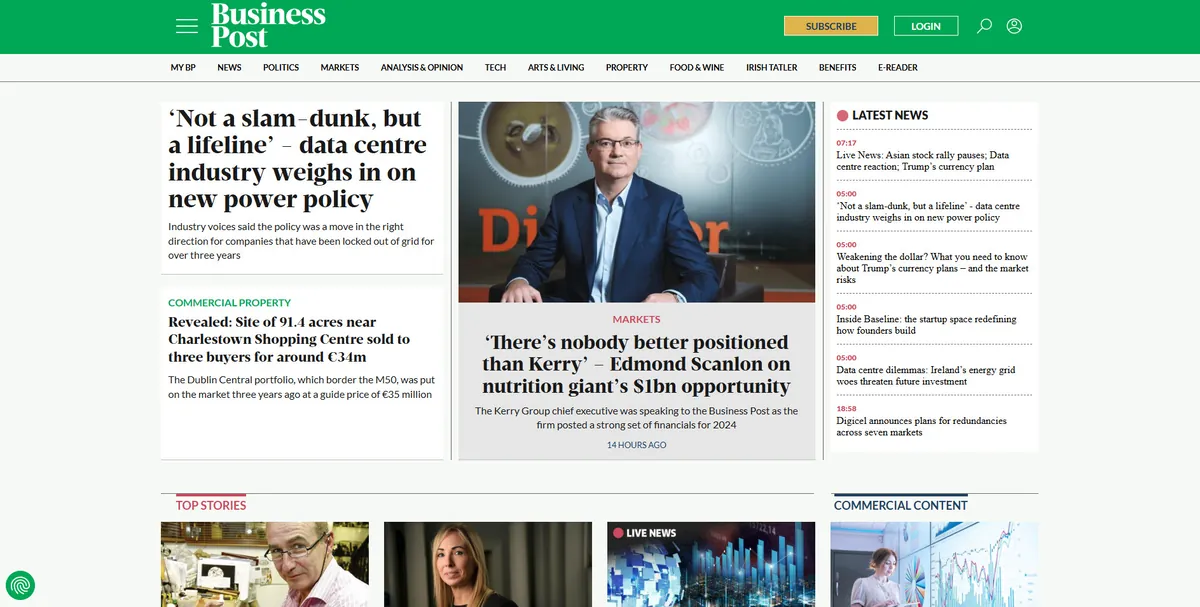1200x607 pixels.
Task: Click the '14 HOURS AGO' timestamp
Action: [637, 445]
